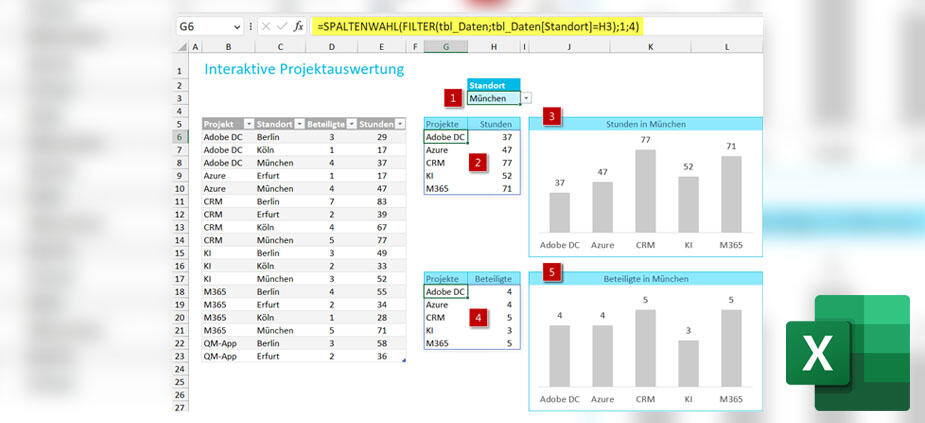Open the Stunden column filter dropdown
The width and height of the screenshot is (925, 423).
point(400,123)
